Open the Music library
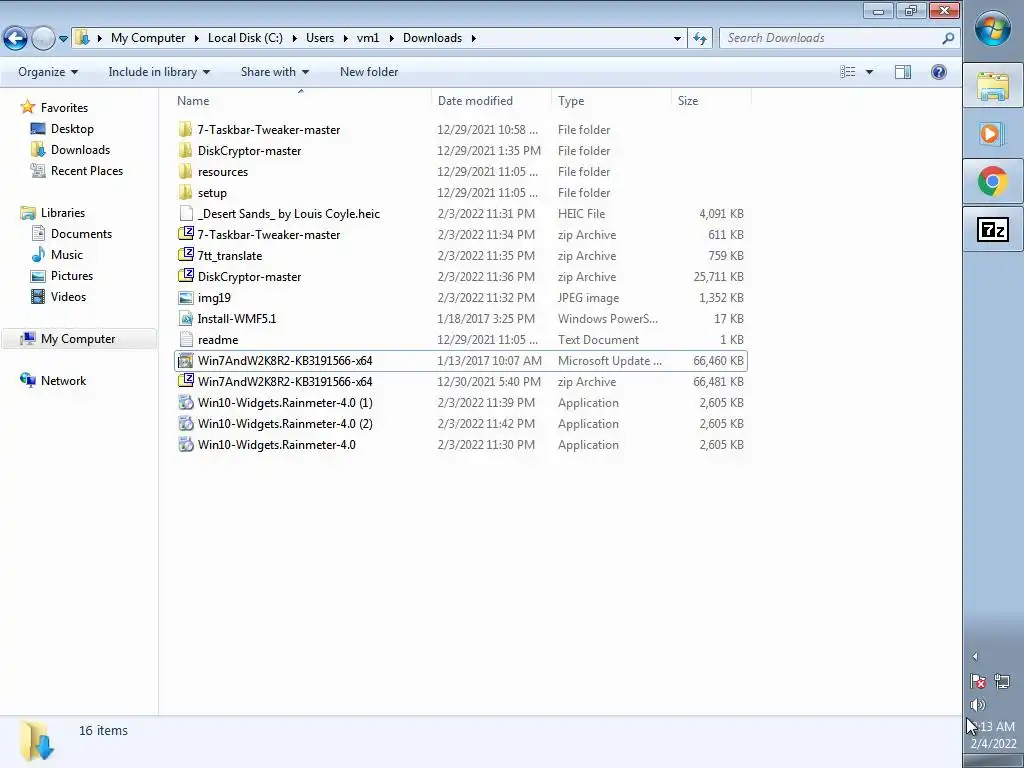Screen dimensions: 1024x768 tap(67, 255)
